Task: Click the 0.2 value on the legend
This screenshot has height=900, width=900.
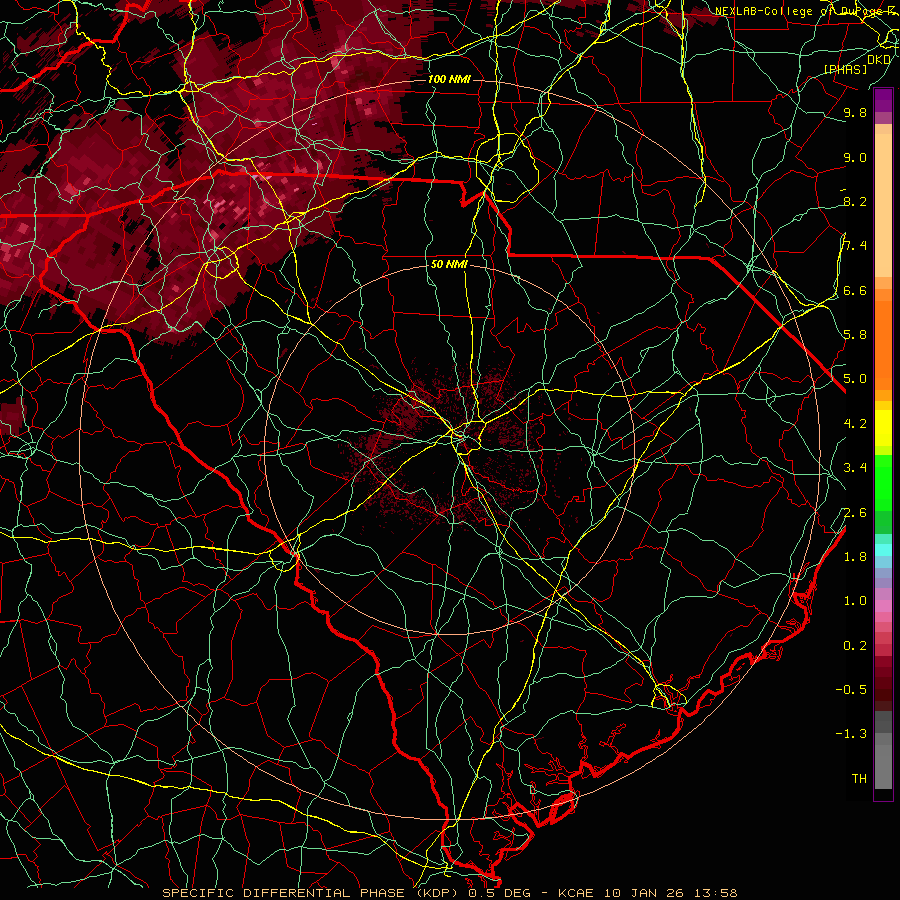Action: tap(855, 645)
